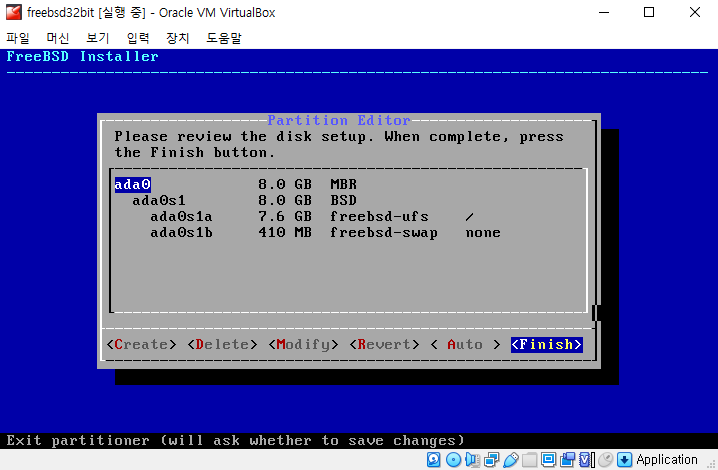Screen dimensions: 718x470
Task: Click the Create button in Partition Editor
Action: [141, 344]
